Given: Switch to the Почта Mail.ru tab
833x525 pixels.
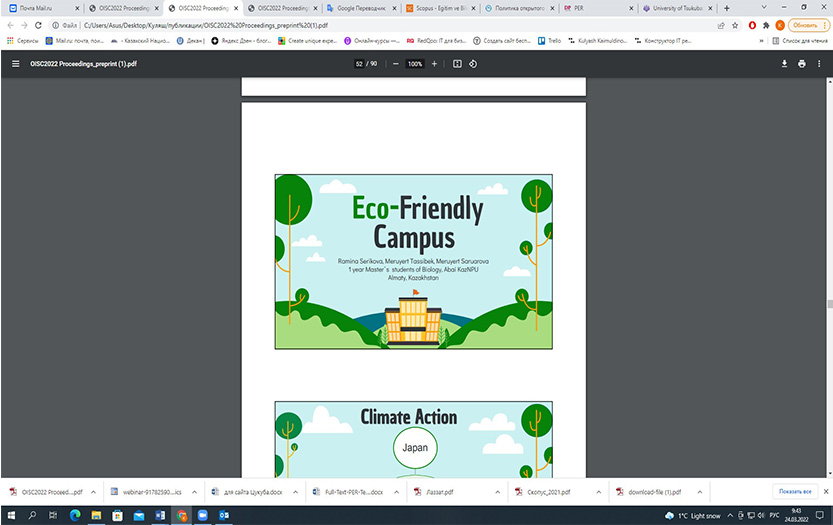Looking at the screenshot, I should [x=40, y=7].
